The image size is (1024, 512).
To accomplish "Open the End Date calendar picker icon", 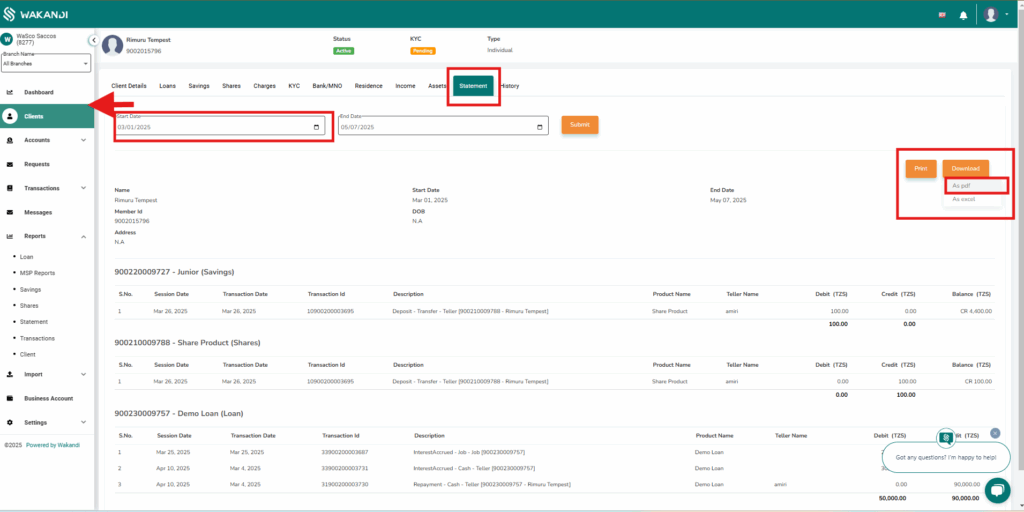I will (540, 127).
